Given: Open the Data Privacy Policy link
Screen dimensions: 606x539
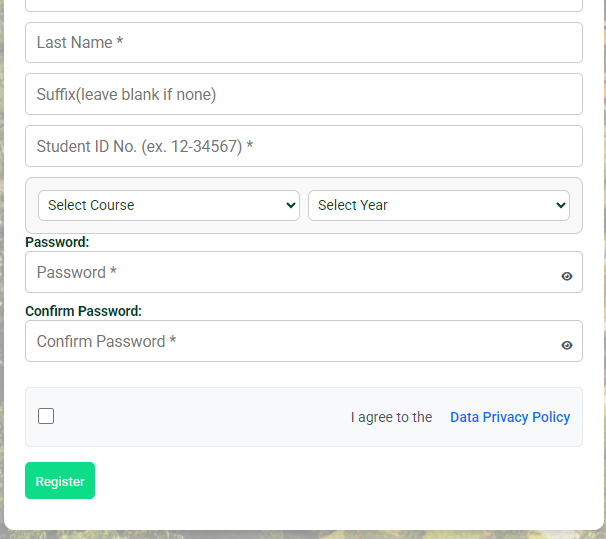Looking at the screenshot, I should tap(510, 417).
